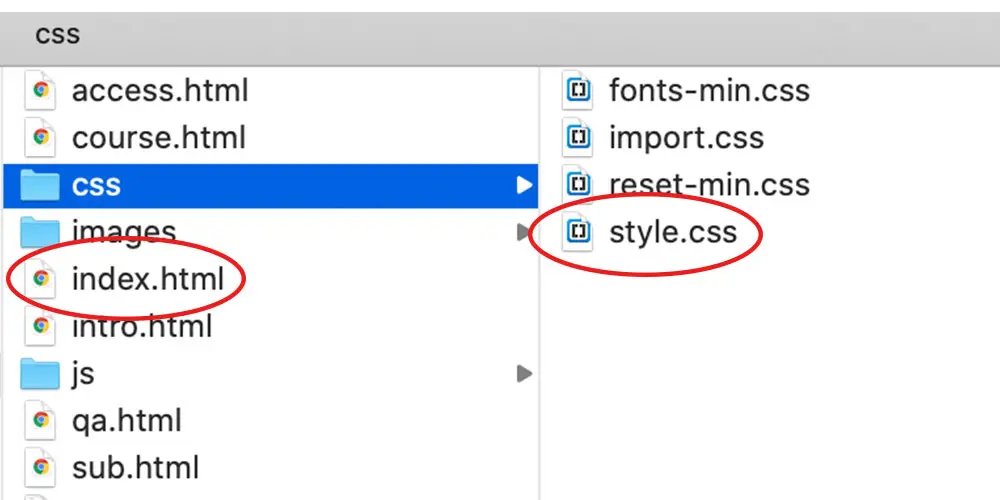
Task: Expand the js folder arrow
Action: pos(524,374)
